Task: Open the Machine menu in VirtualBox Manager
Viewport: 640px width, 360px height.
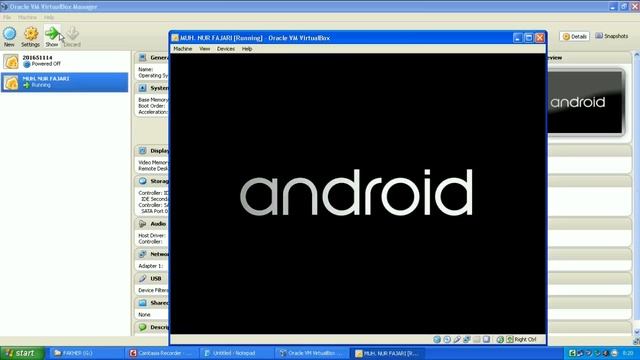Action: (27, 18)
